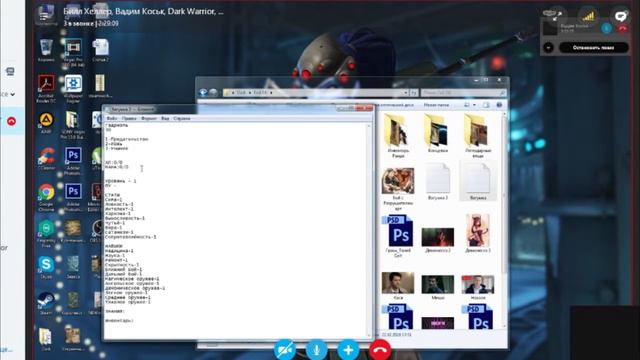This screenshot has height=360, width=640.
Task: Select the CCleaner desktop shortcut
Action: 46,159
